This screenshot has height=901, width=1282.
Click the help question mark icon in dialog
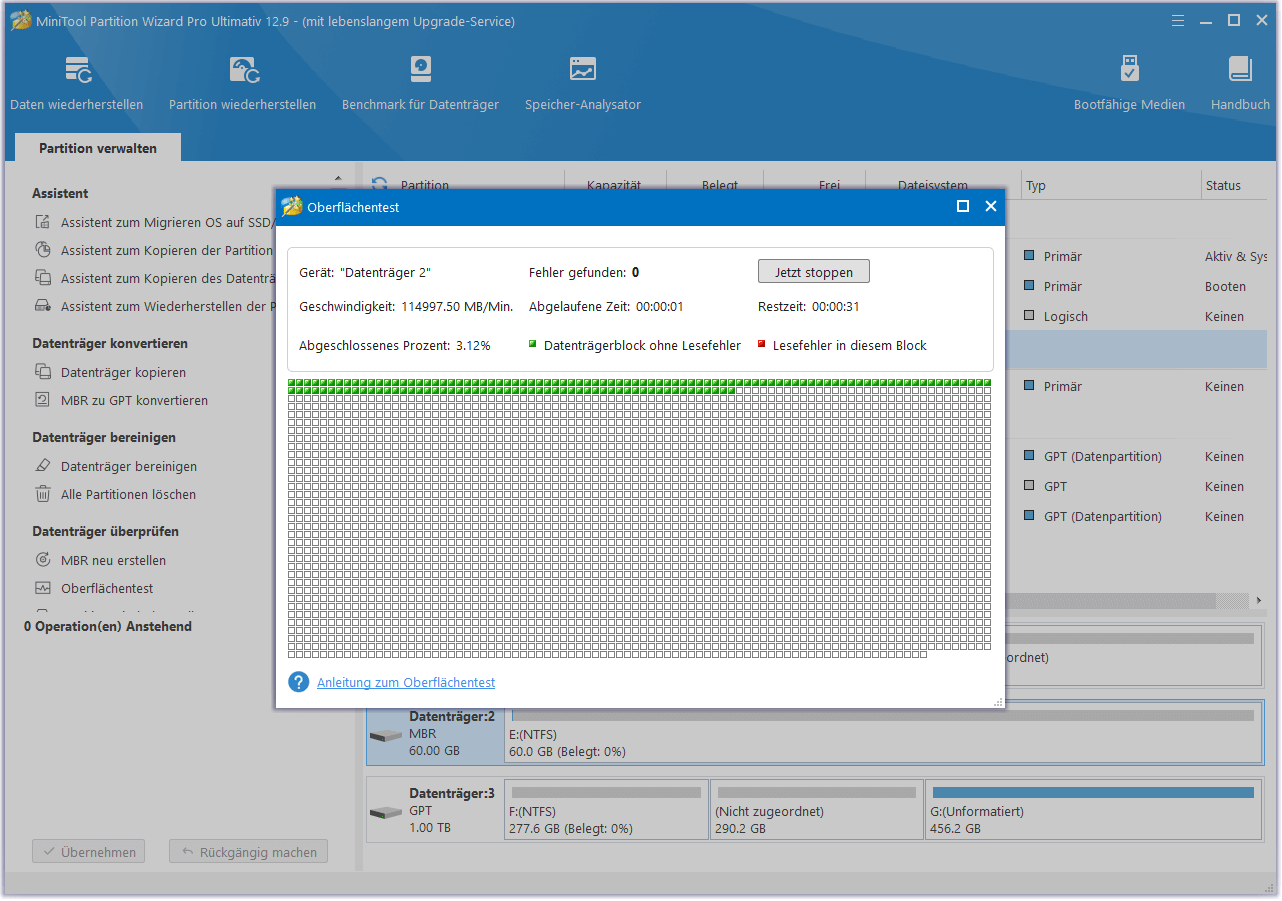(x=298, y=682)
